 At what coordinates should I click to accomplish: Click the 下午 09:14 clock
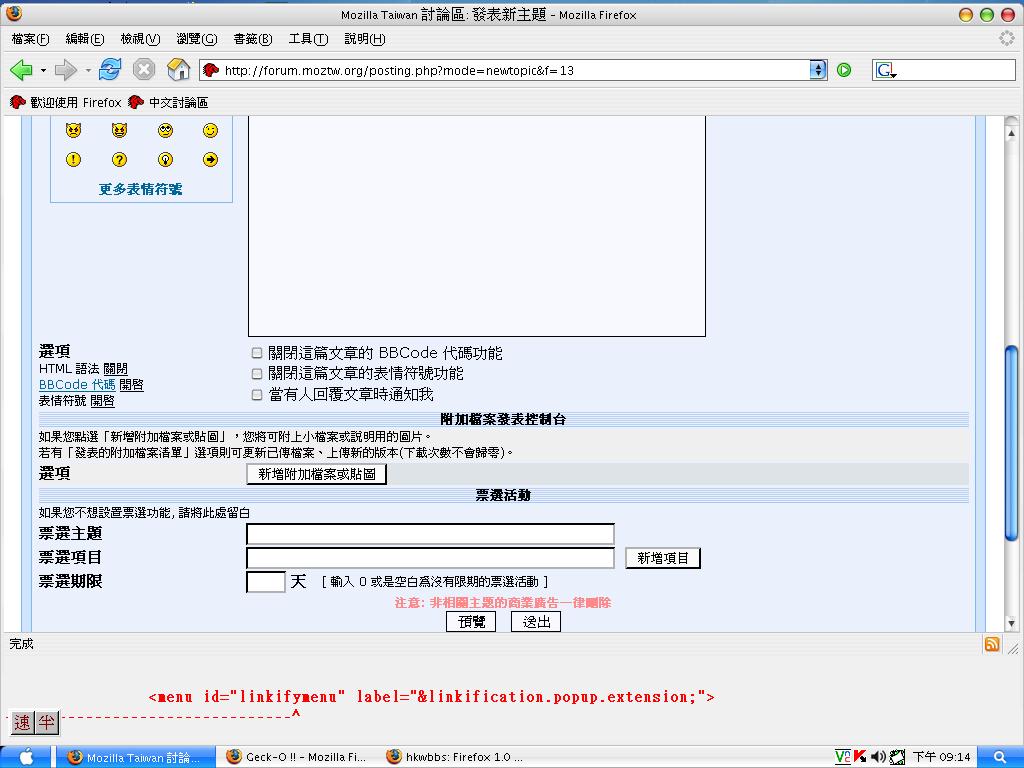point(941,757)
